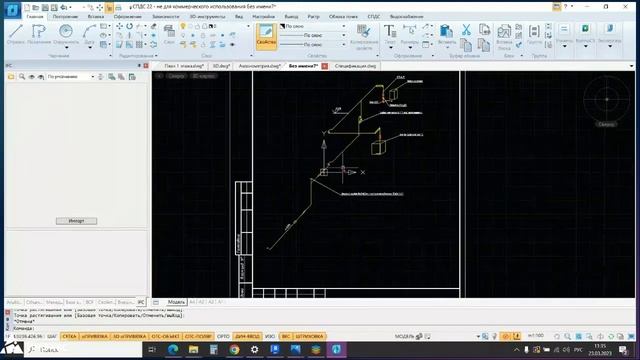This screenshot has width=640, height=360.
Task: Click the move tool in editing group
Action: click(x=119, y=26)
